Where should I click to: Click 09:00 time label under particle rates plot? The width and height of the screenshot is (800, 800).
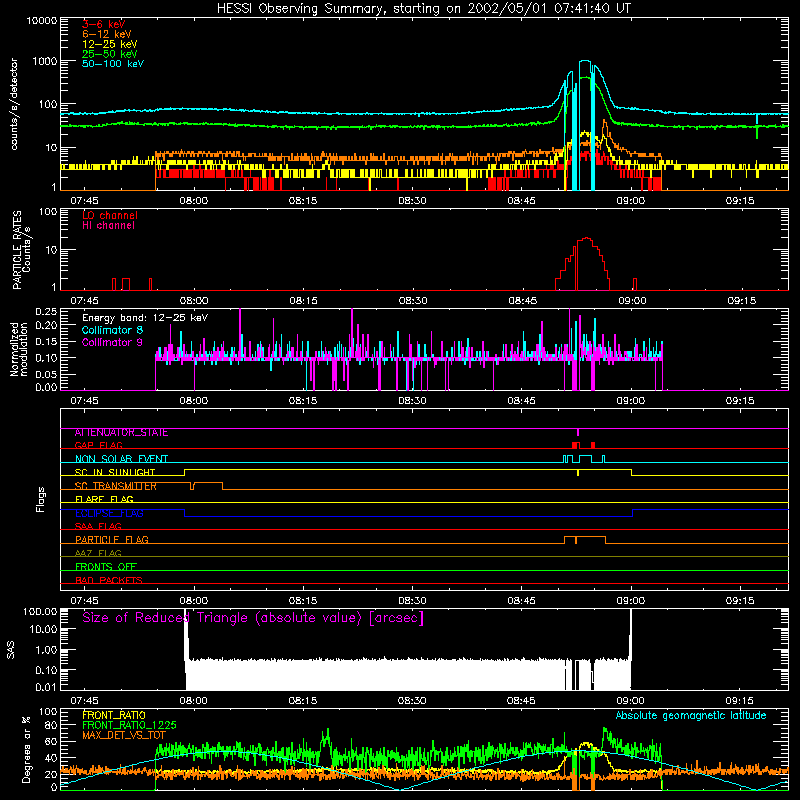click(632, 301)
